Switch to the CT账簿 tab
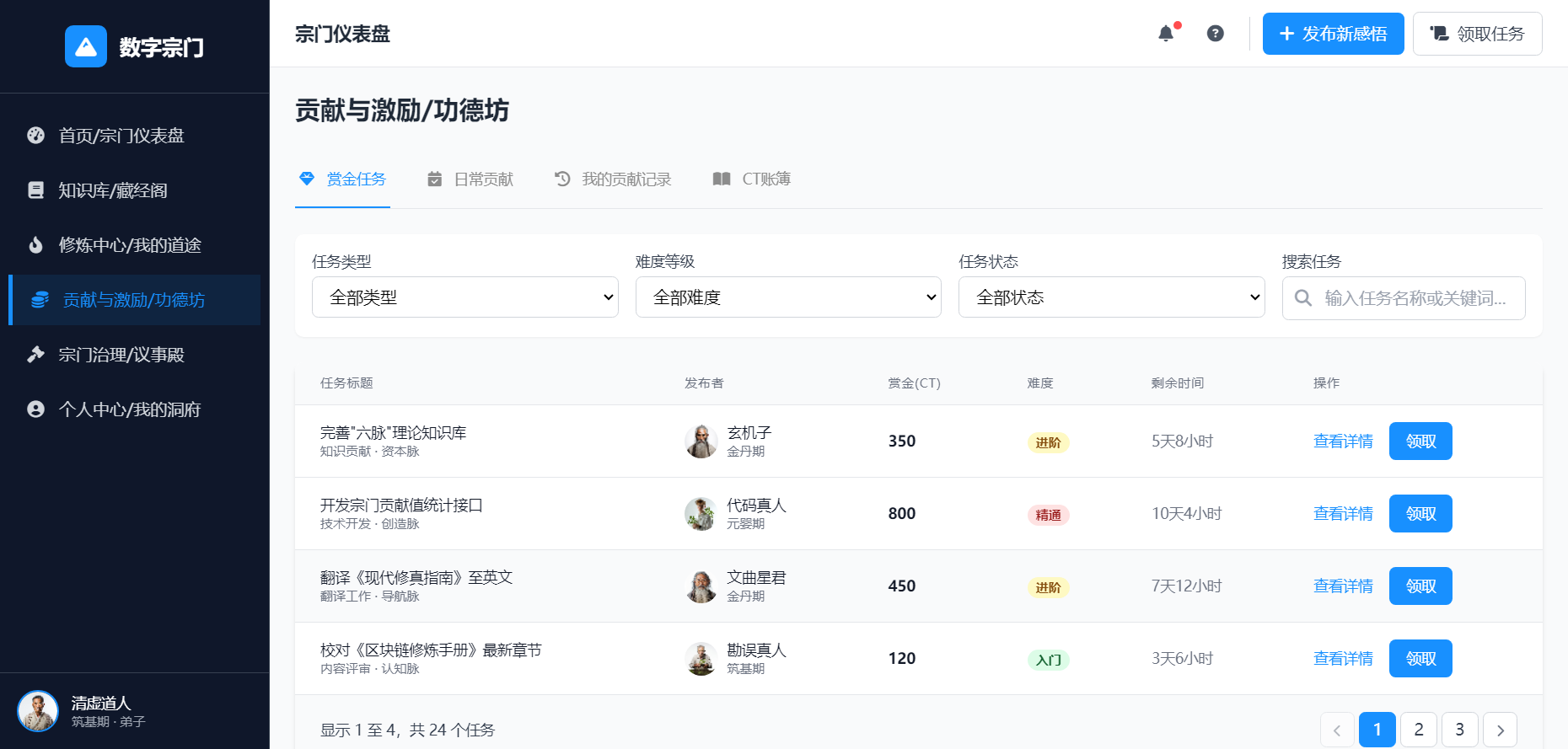Screen dimensions: 1568x749 752,179
